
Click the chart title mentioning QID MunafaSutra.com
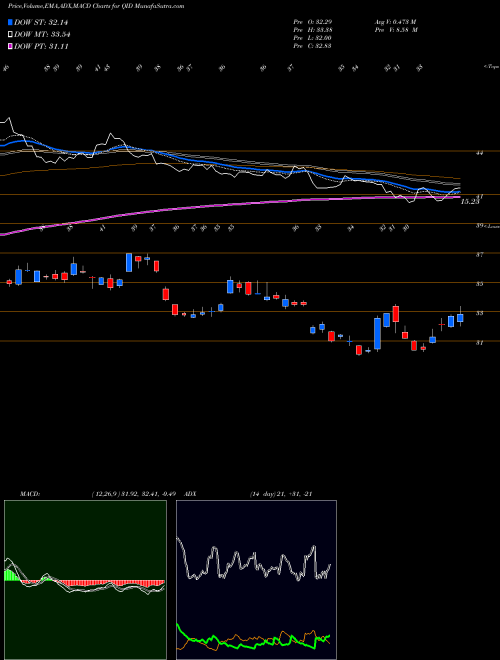tap(96, 6)
